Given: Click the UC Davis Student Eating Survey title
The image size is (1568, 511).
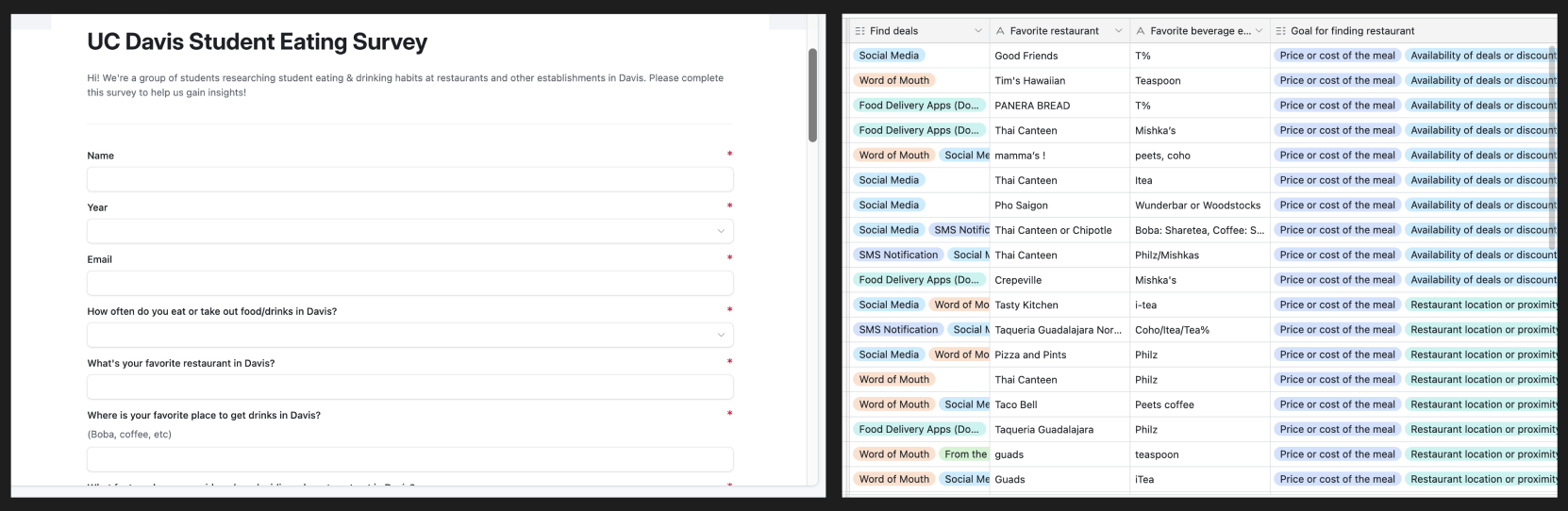Looking at the screenshot, I should 257,42.
